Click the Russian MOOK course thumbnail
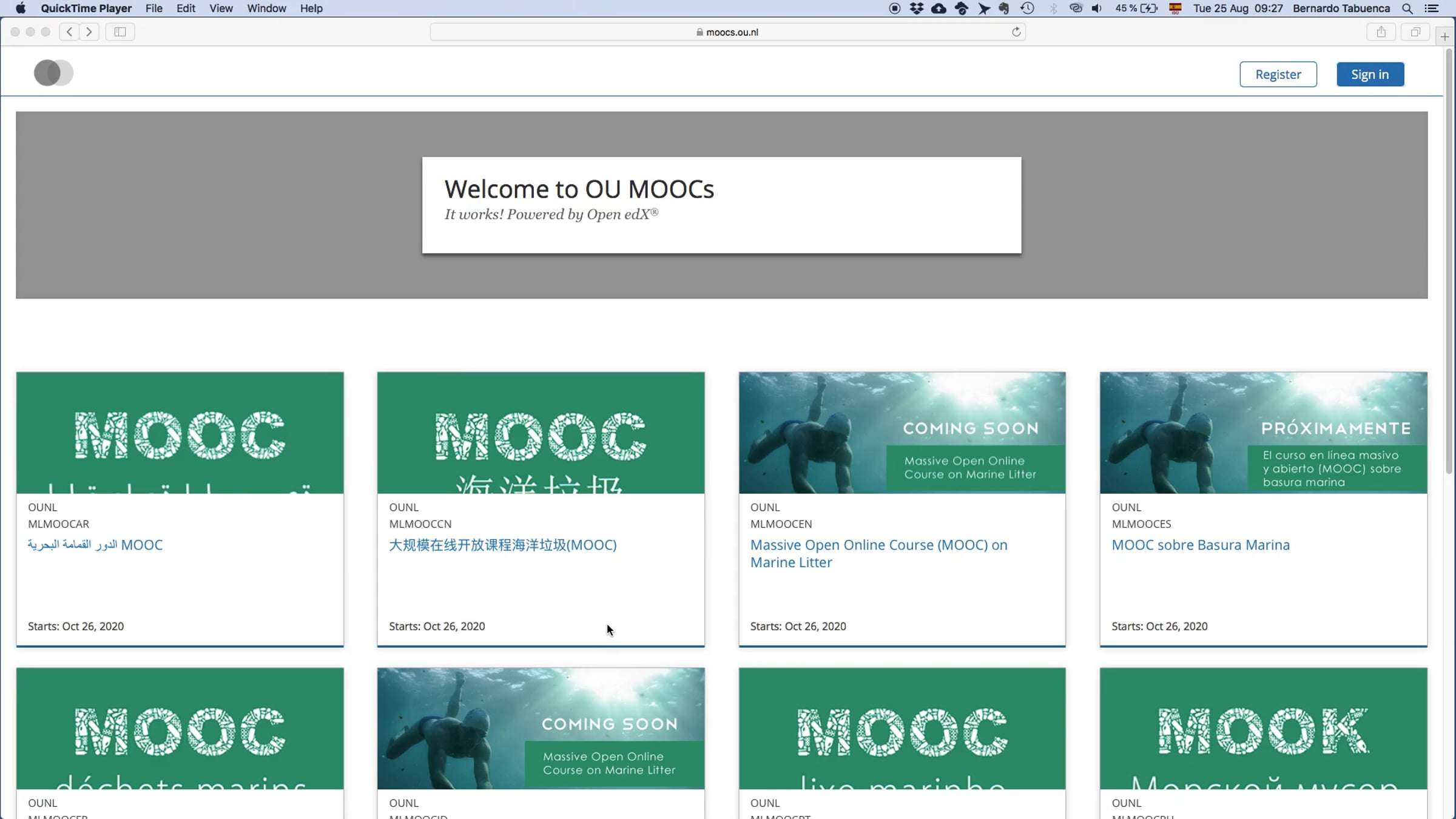 coord(1264,729)
